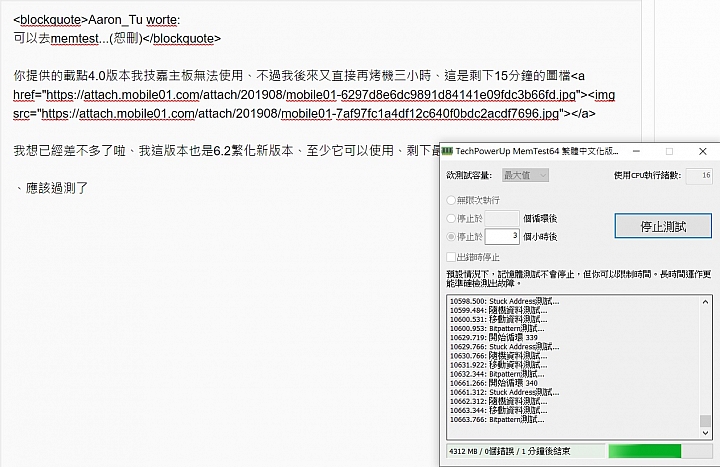Viewport: 720px width, 467px height.
Task: Click the hours input field showing 3
Action: point(502,236)
